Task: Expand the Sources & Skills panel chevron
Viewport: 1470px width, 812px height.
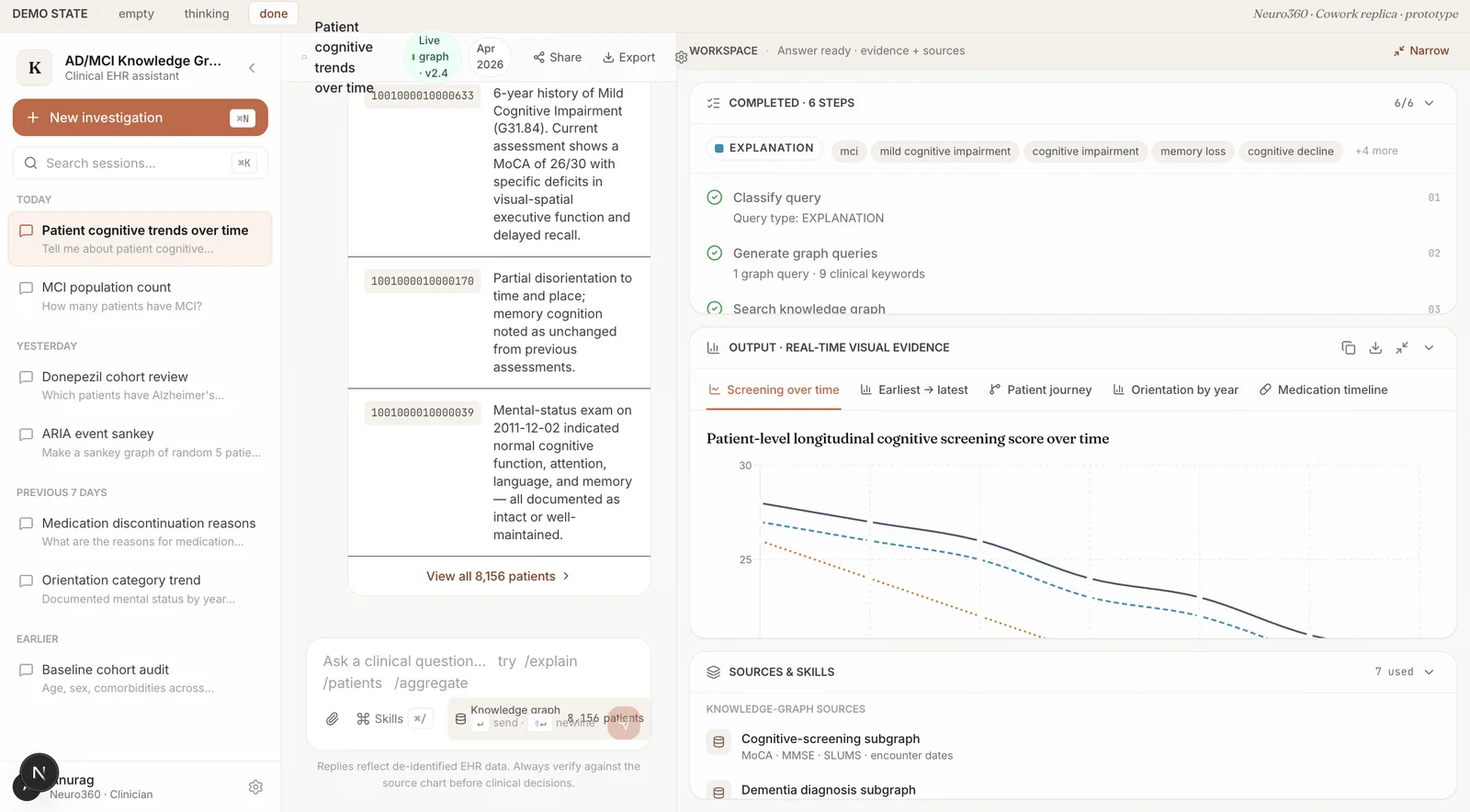Action: click(1429, 672)
